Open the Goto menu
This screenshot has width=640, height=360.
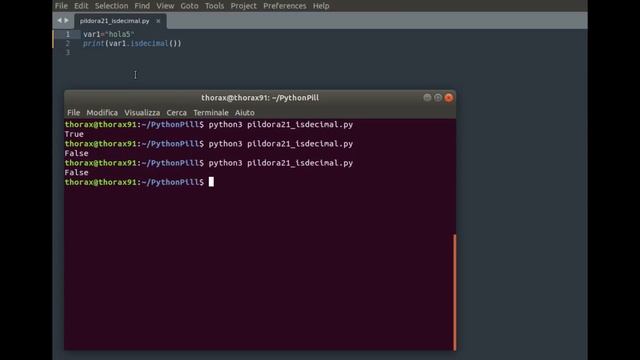[189, 6]
